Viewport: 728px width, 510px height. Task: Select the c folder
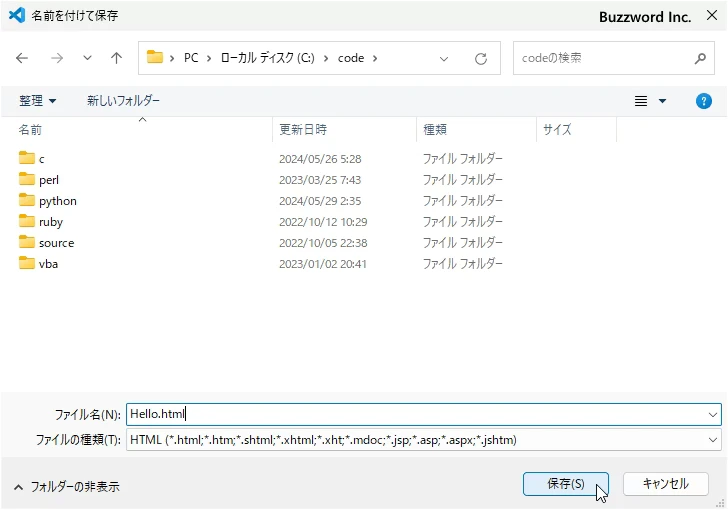point(32,158)
